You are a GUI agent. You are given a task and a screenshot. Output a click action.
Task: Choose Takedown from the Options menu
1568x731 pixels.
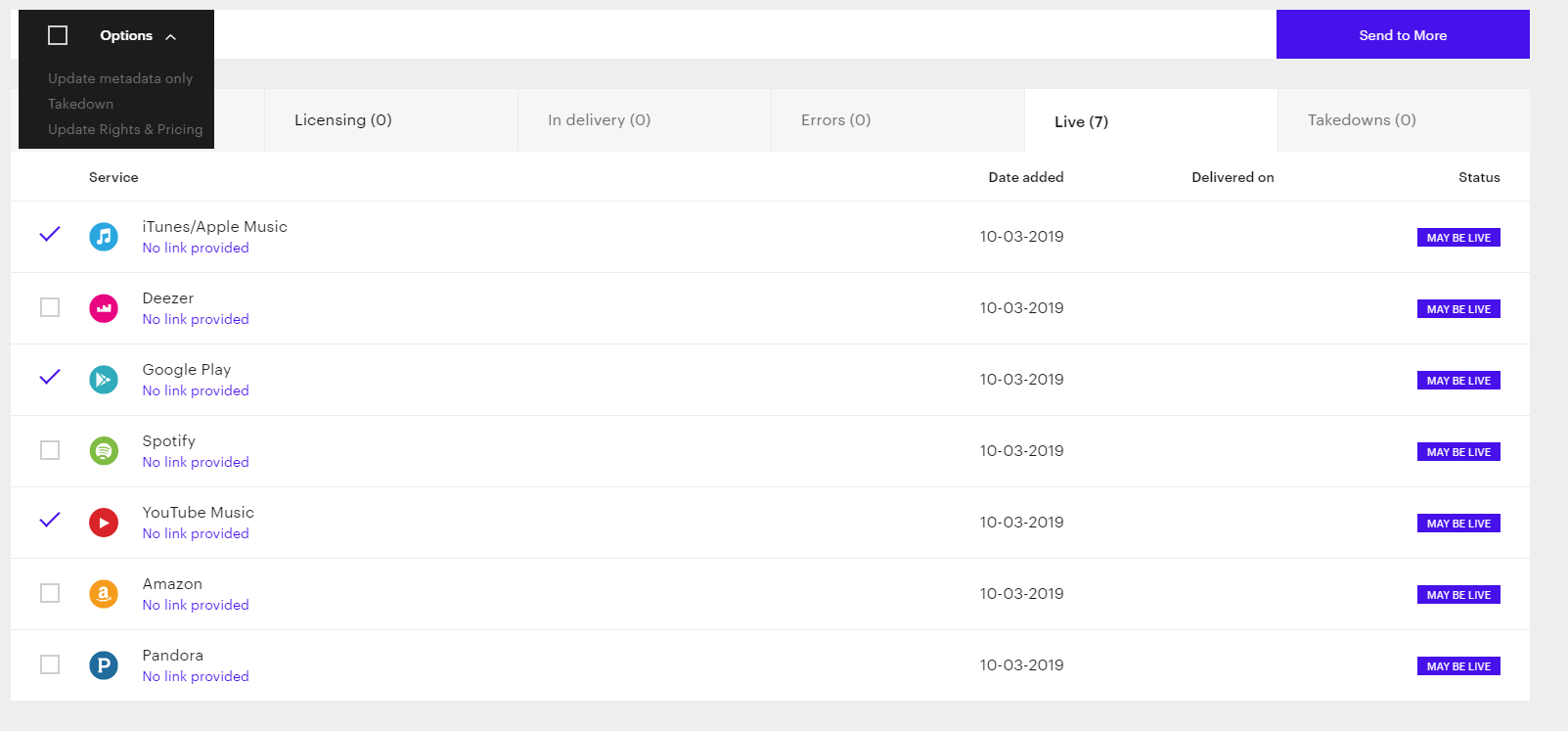pos(80,104)
